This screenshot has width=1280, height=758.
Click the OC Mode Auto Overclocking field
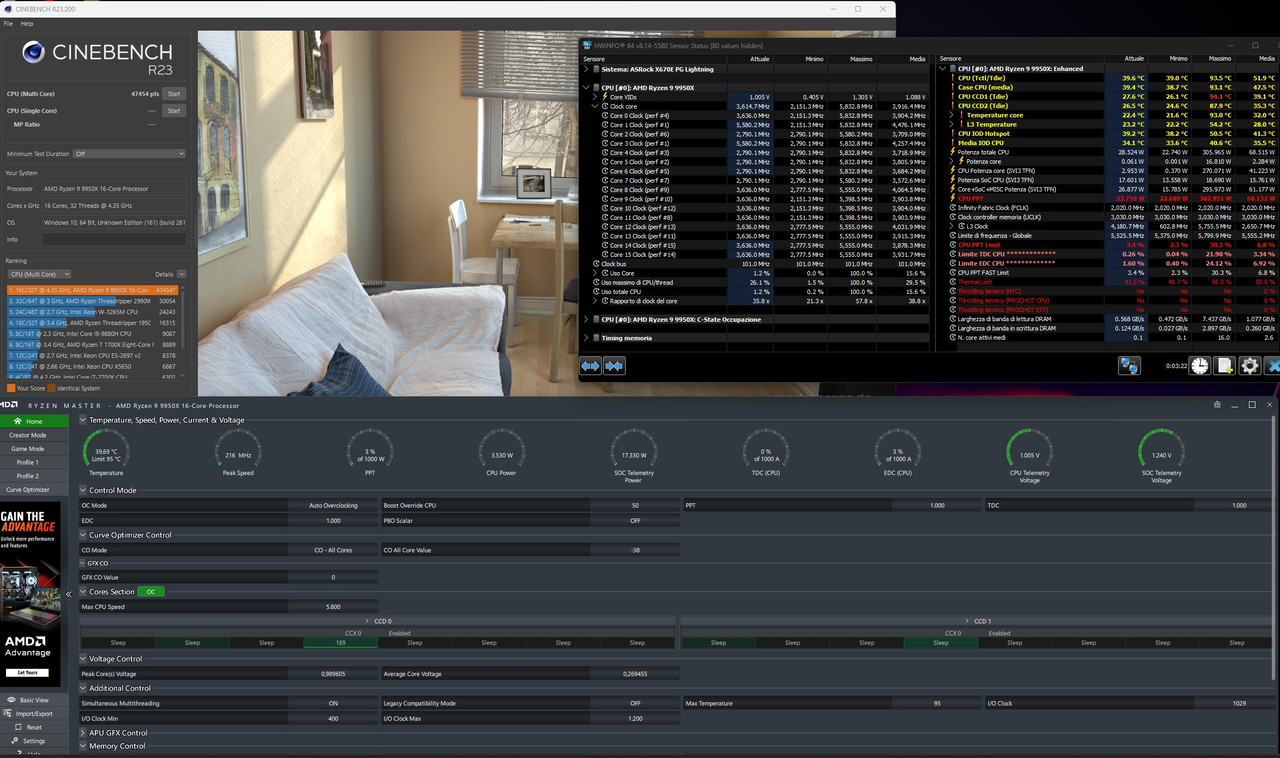[333, 506]
